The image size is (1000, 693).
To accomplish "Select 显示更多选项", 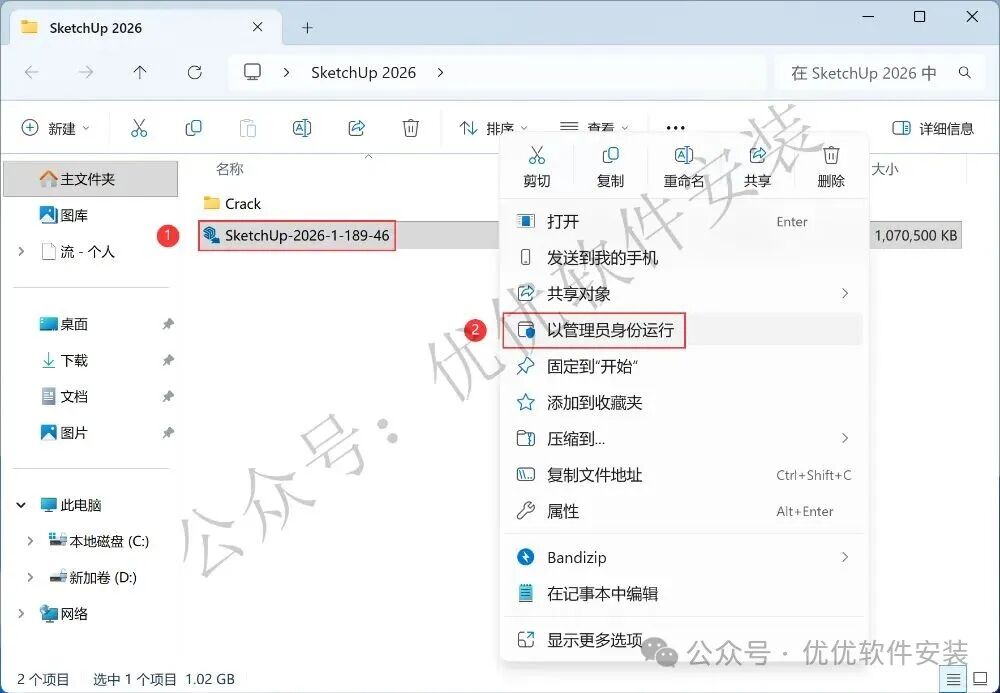I will pos(683,639).
